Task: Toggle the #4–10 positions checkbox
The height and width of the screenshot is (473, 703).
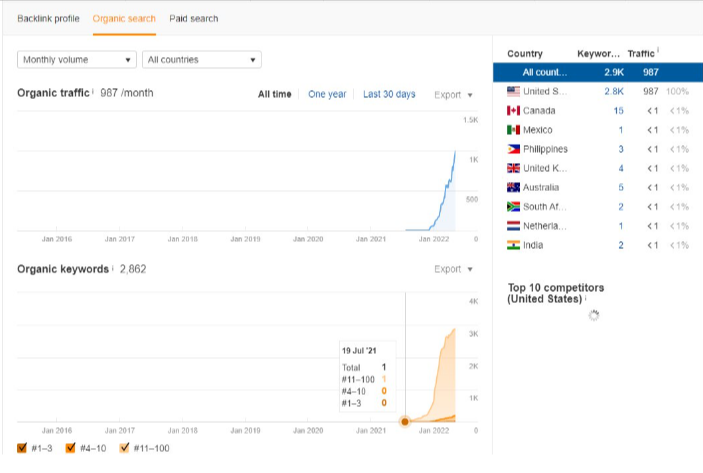Action: point(70,448)
